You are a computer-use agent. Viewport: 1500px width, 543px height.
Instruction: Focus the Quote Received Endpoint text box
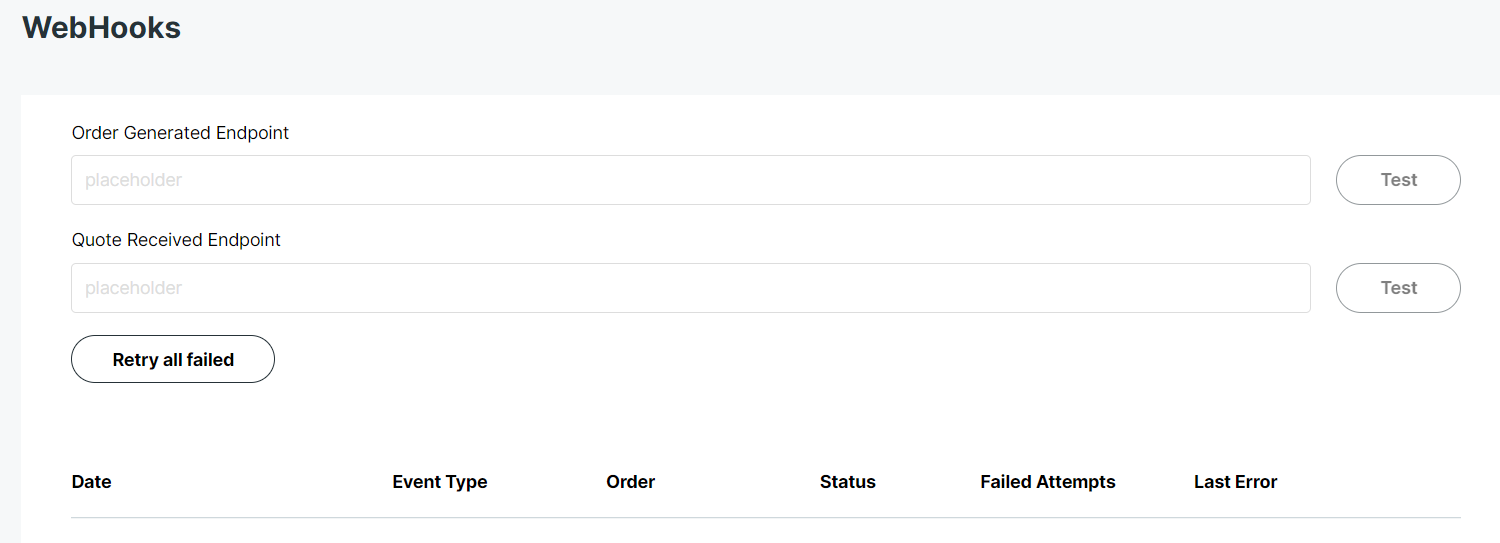690,288
